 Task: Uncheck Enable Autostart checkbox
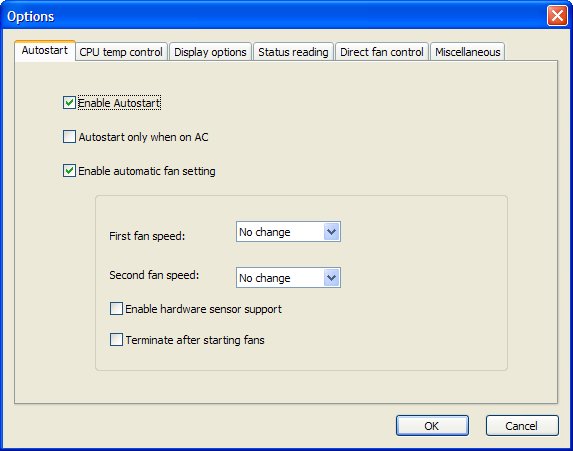69,103
